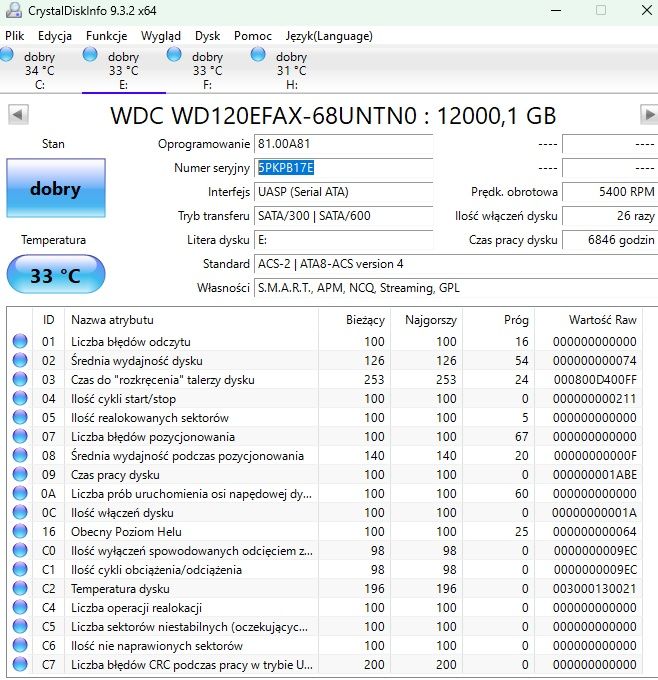Viewport: 658px width, 680px height.
Task: Select disk H: status tab
Action: click(x=291, y=70)
